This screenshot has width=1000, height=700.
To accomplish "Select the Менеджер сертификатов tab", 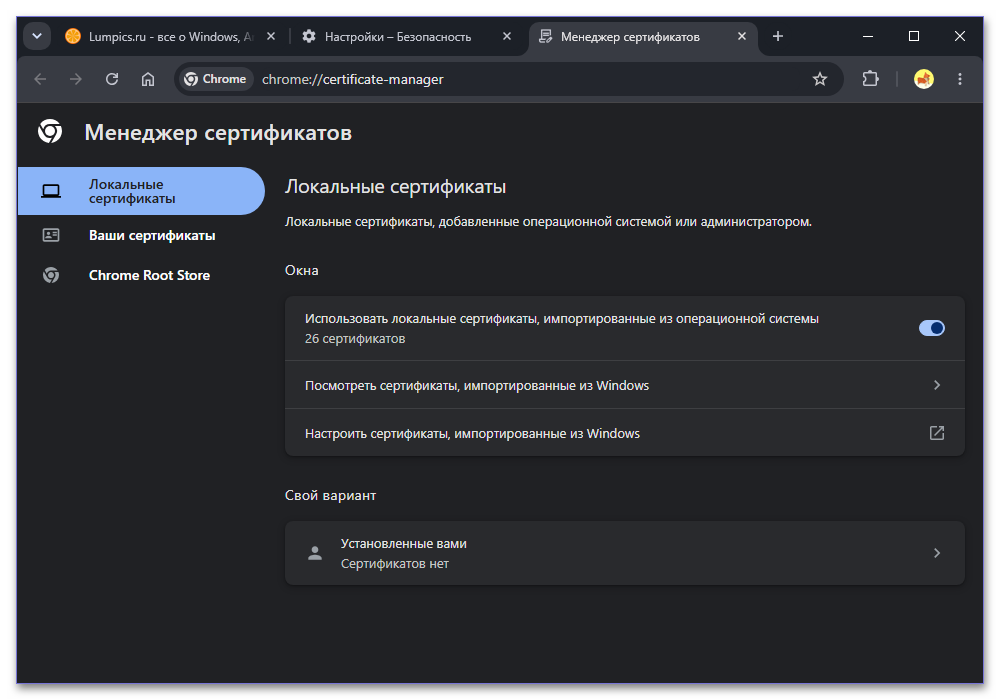I will pyautogui.click(x=642, y=37).
